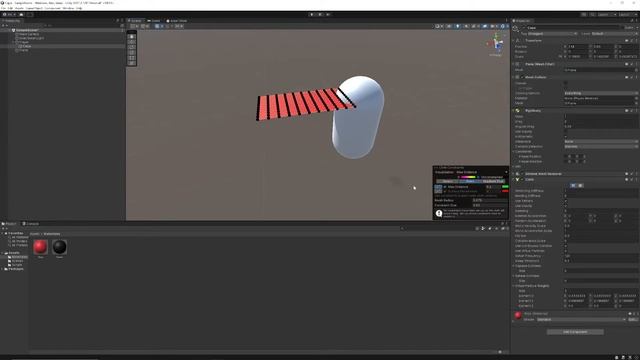640x360 pixels.
Task: Select the red material thumbnail in Project
Action: click(40, 247)
